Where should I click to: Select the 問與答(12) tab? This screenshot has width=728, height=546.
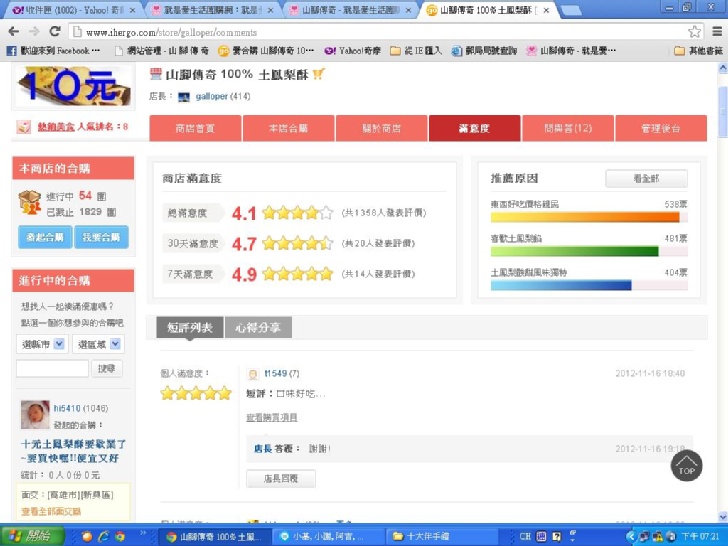point(568,128)
